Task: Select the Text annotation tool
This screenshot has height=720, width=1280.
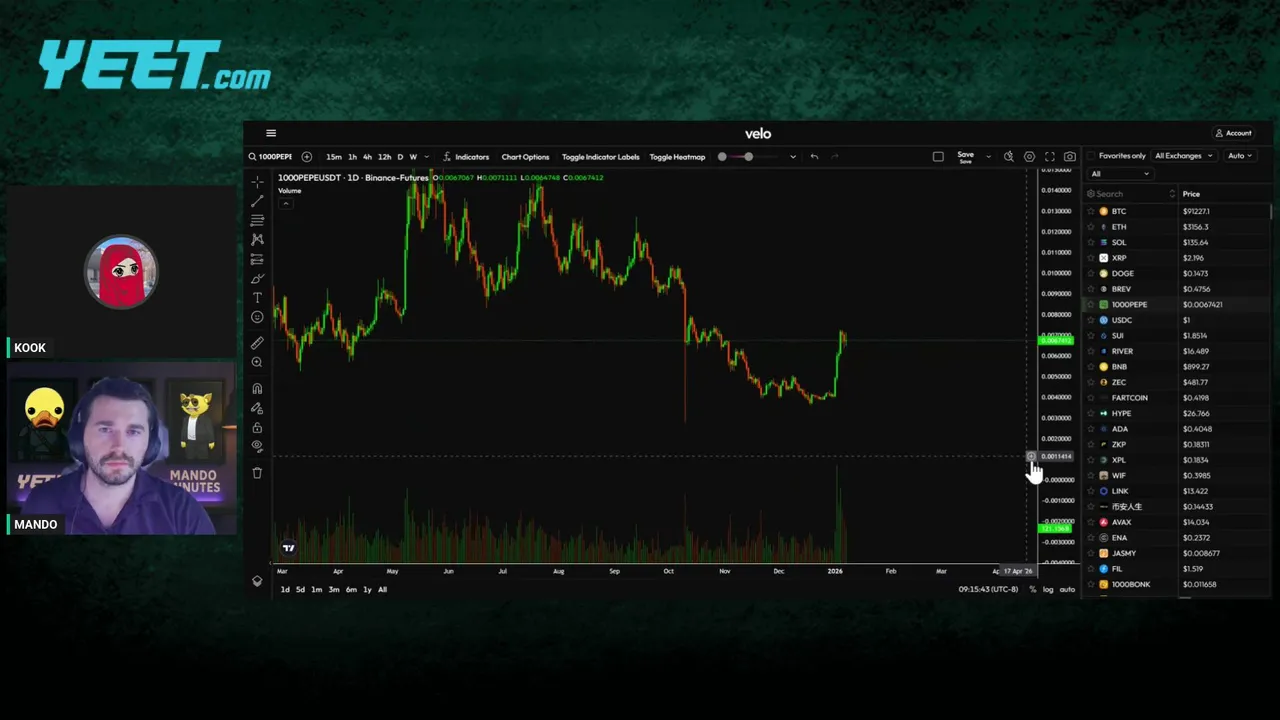Action: coord(257,298)
